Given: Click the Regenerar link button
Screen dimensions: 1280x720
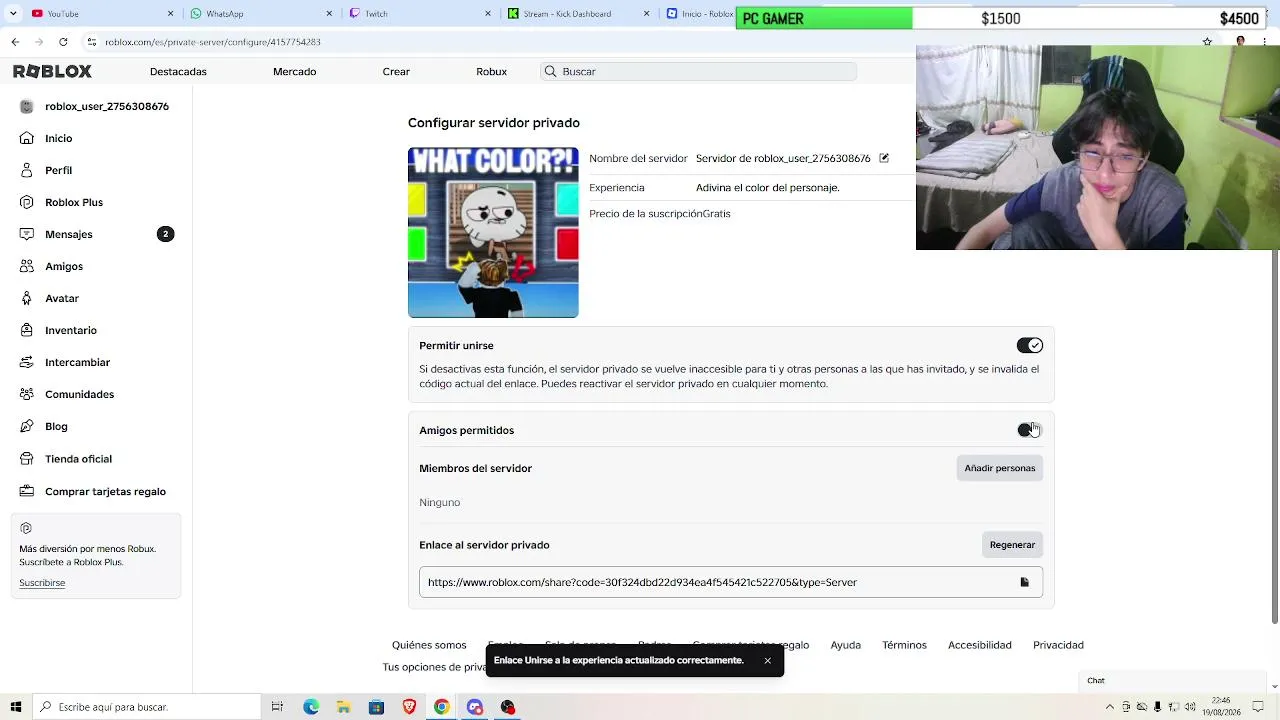Looking at the screenshot, I should click(1012, 545).
